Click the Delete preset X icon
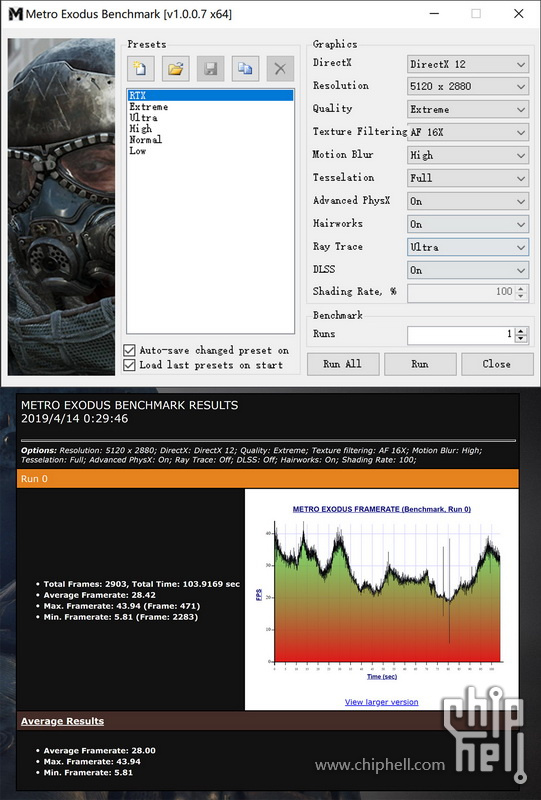This screenshot has height=800, width=541. [280, 68]
